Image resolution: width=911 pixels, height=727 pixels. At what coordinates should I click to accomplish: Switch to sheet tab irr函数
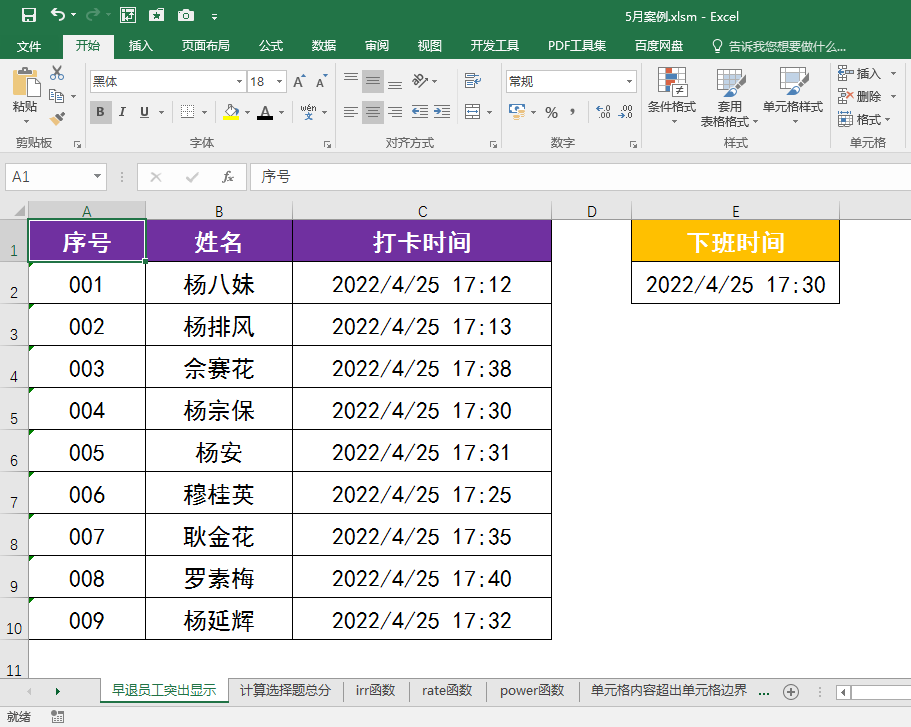click(x=375, y=690)
